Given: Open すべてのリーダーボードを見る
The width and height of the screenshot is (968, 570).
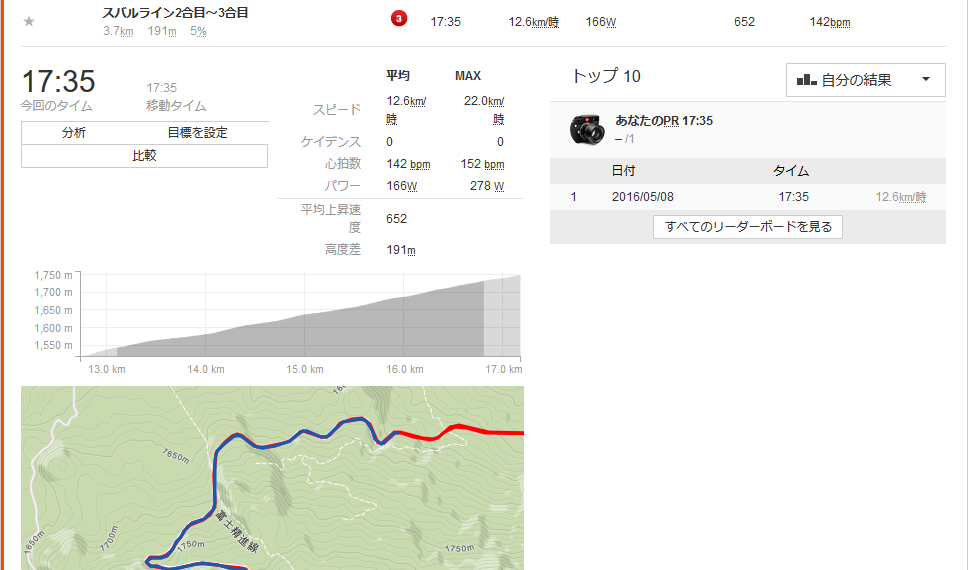Looking at the screenshot, I should [x=748, y=227].
